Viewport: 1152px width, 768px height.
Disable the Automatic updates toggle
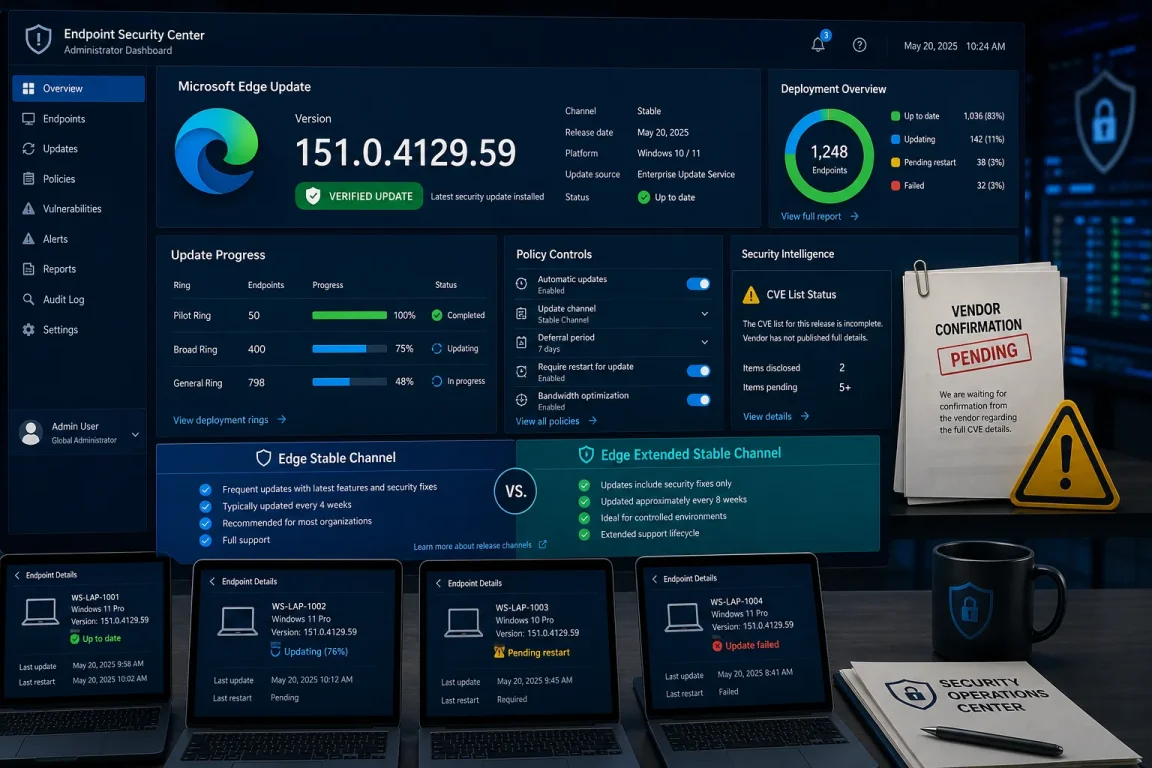pyautogui.click(x=698, y=284)
